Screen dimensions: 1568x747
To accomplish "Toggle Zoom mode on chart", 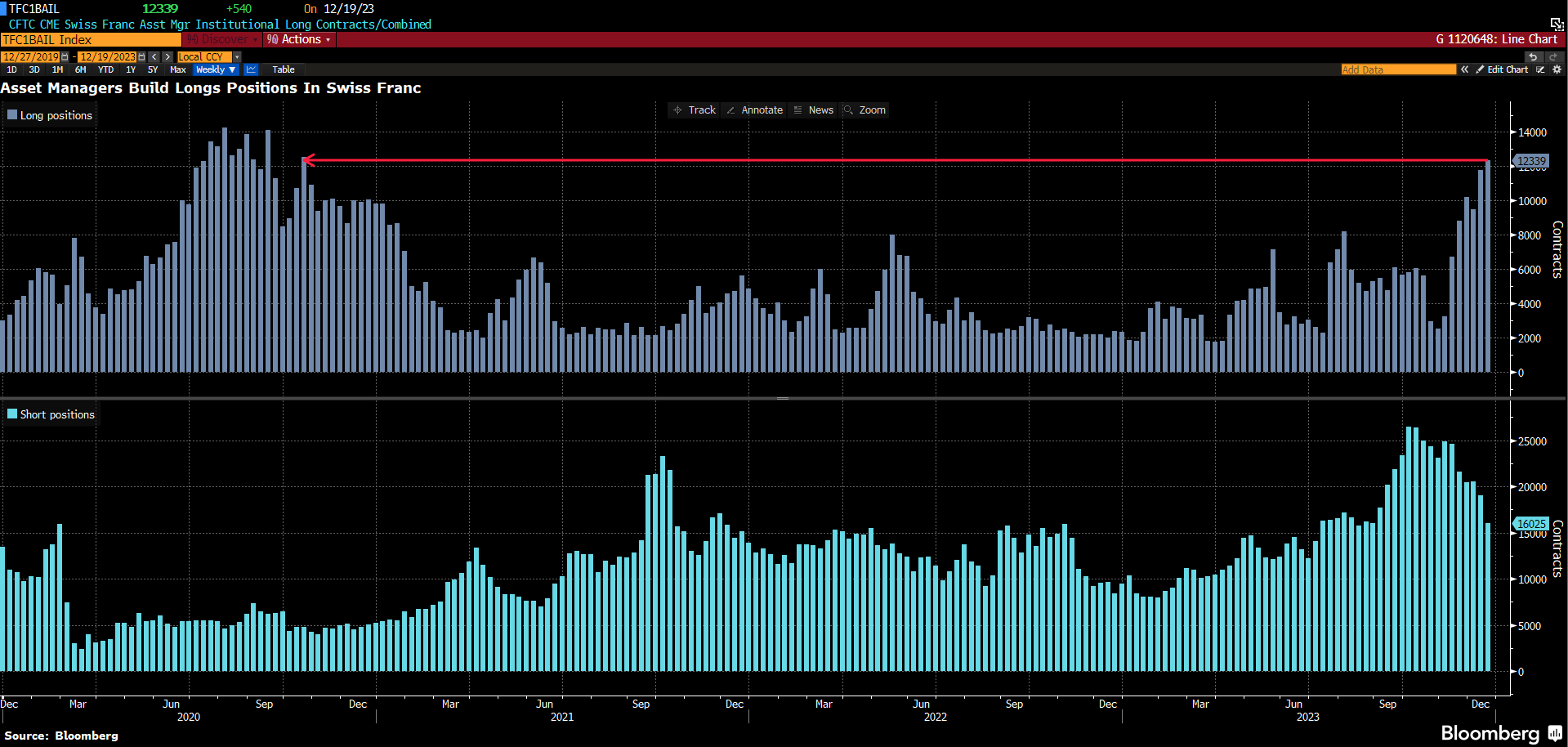I will pyautogui.click(x=864, y=110).
